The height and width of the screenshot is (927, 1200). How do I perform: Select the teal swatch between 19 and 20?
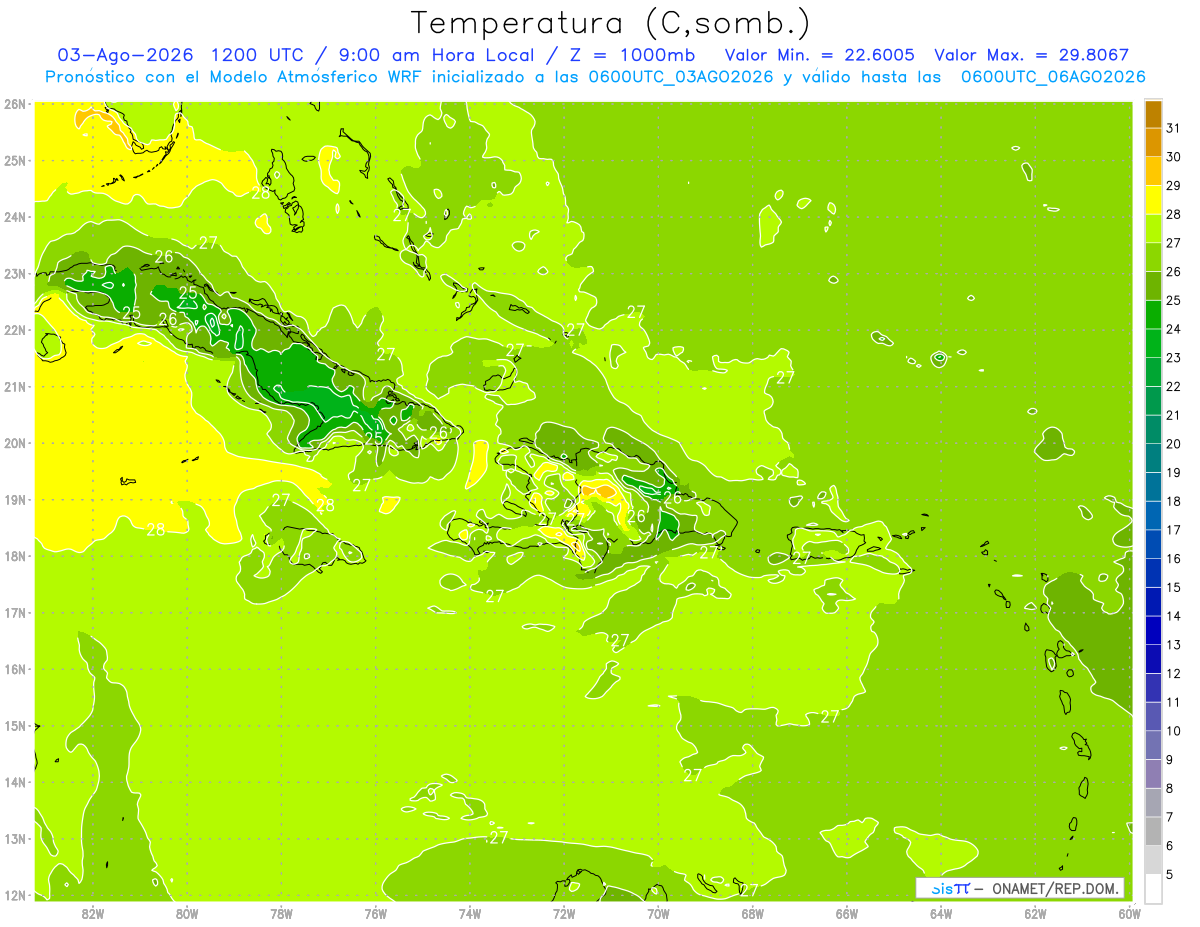[1153, 458]
